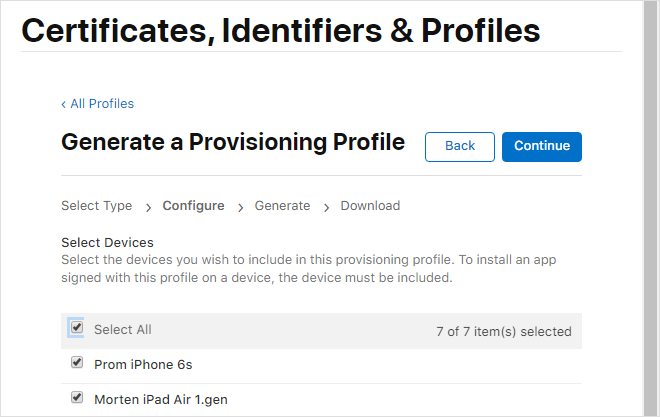Screen dimensions: 660x417
Task: Click the Select All label text
Action: [122, 330]
